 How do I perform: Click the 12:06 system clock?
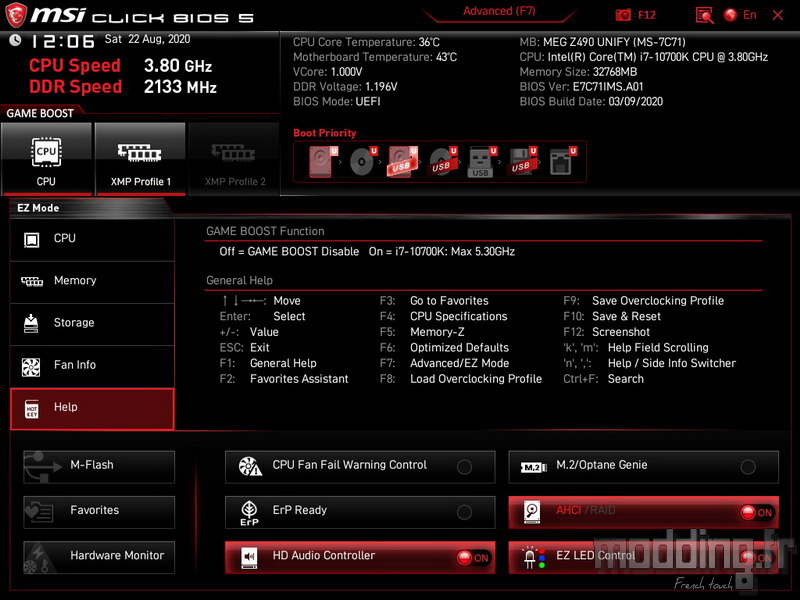[63, 41]
